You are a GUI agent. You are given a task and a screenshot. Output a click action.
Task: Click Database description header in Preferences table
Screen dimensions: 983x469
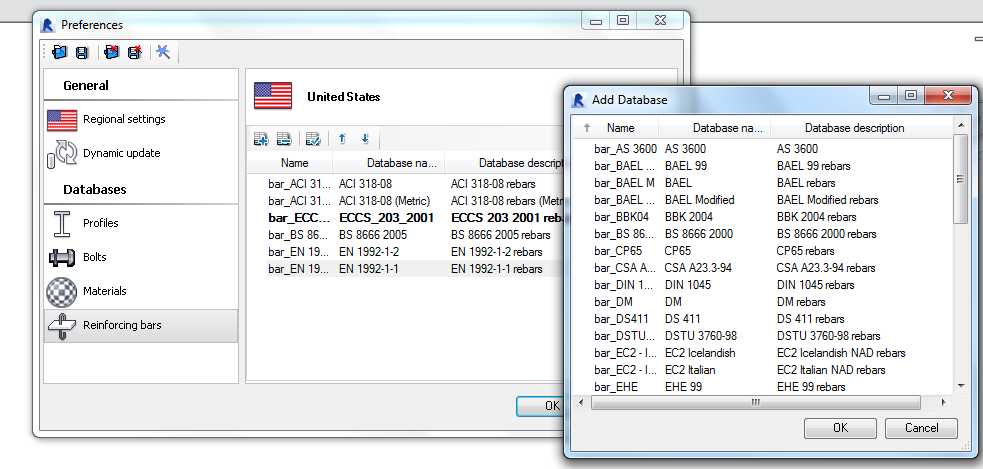pyautogui.click(x=505, y=163)
